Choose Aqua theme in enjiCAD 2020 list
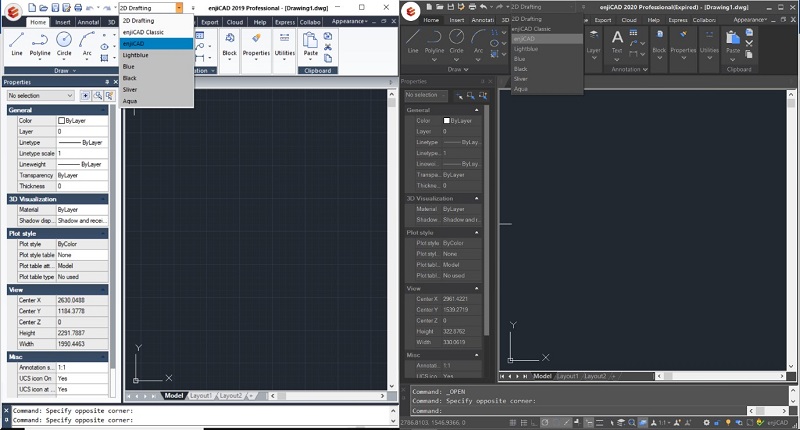 547,89
